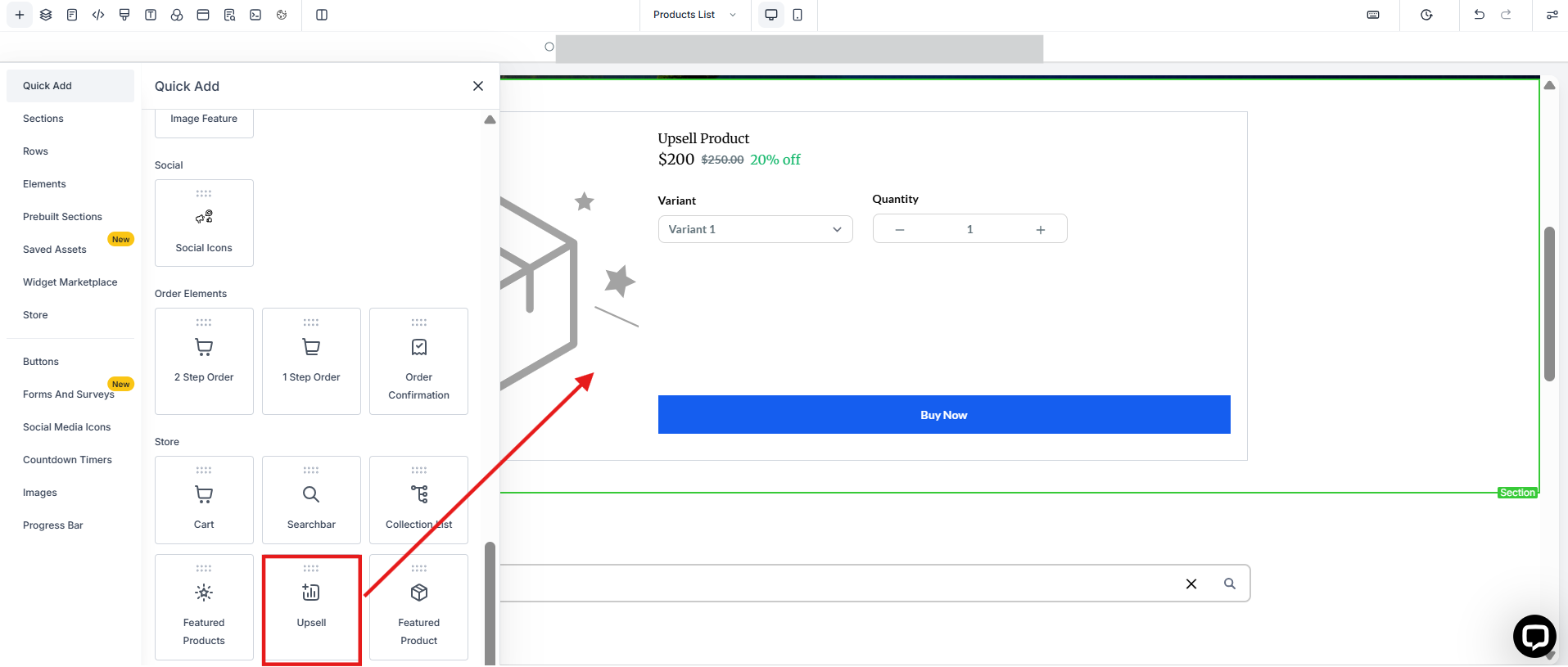
Task: Open the live chat bubble widget
Action: click(1534, 636)
